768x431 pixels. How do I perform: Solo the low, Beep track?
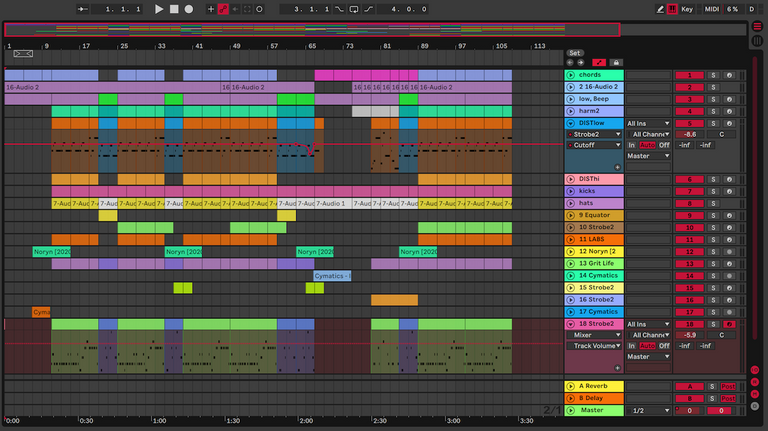tap(713, 99)
